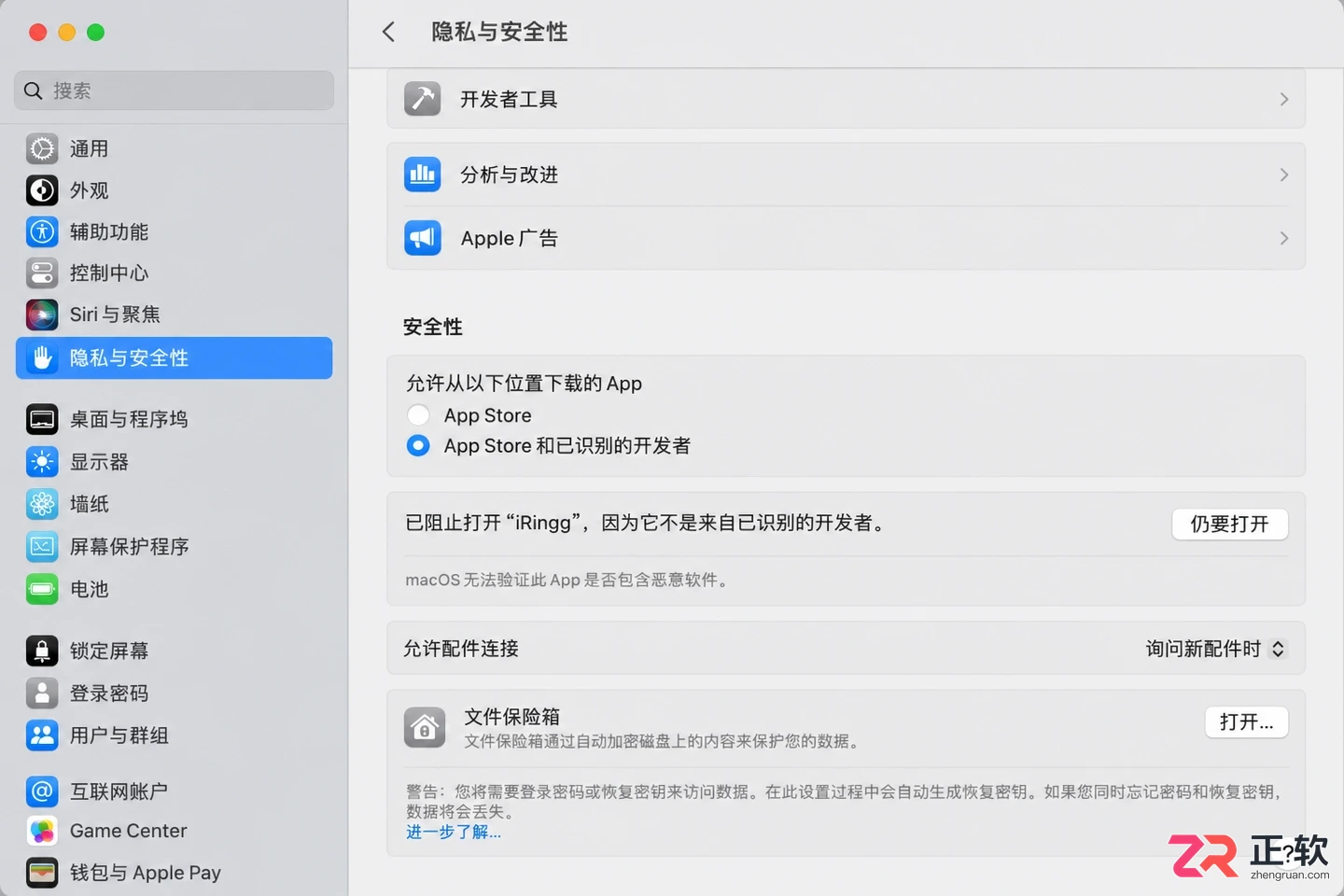Select App Store 和已识别的开发者 radio button

pyautogui.click(x=418, y=446)
